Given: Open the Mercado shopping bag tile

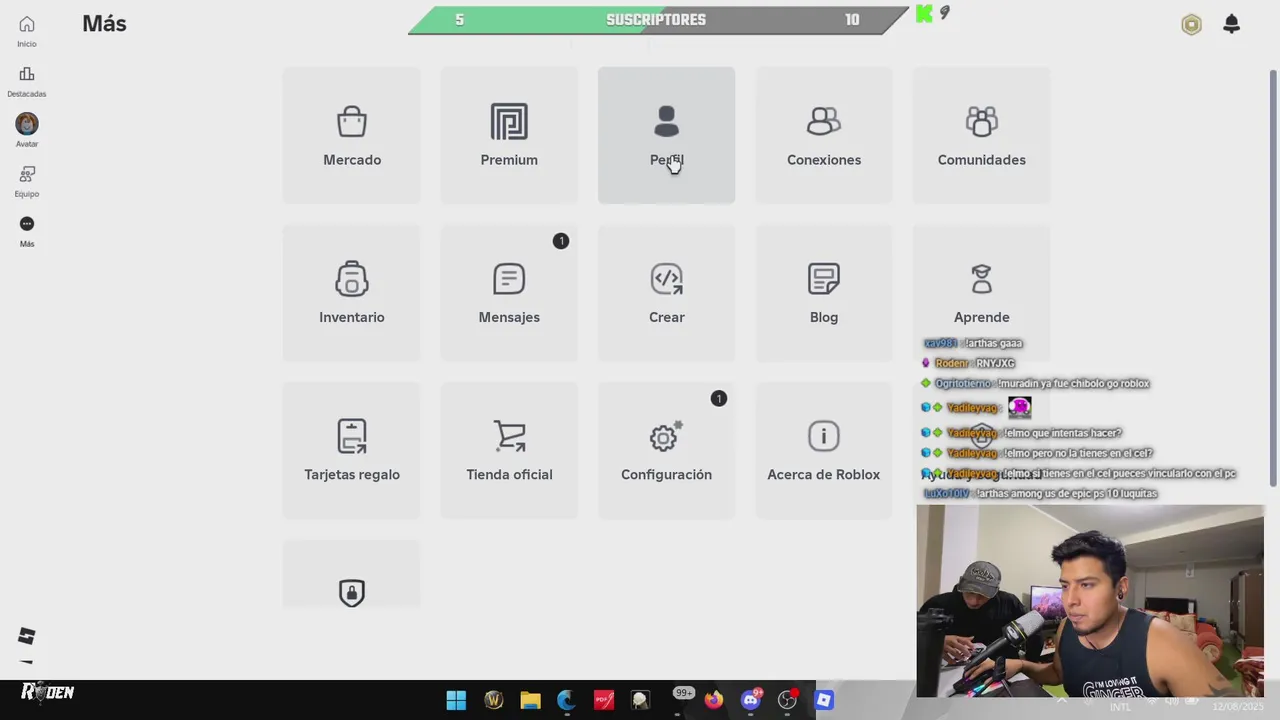Looking at the screenshot, I should pyautogui.click(x=352, y=135).
